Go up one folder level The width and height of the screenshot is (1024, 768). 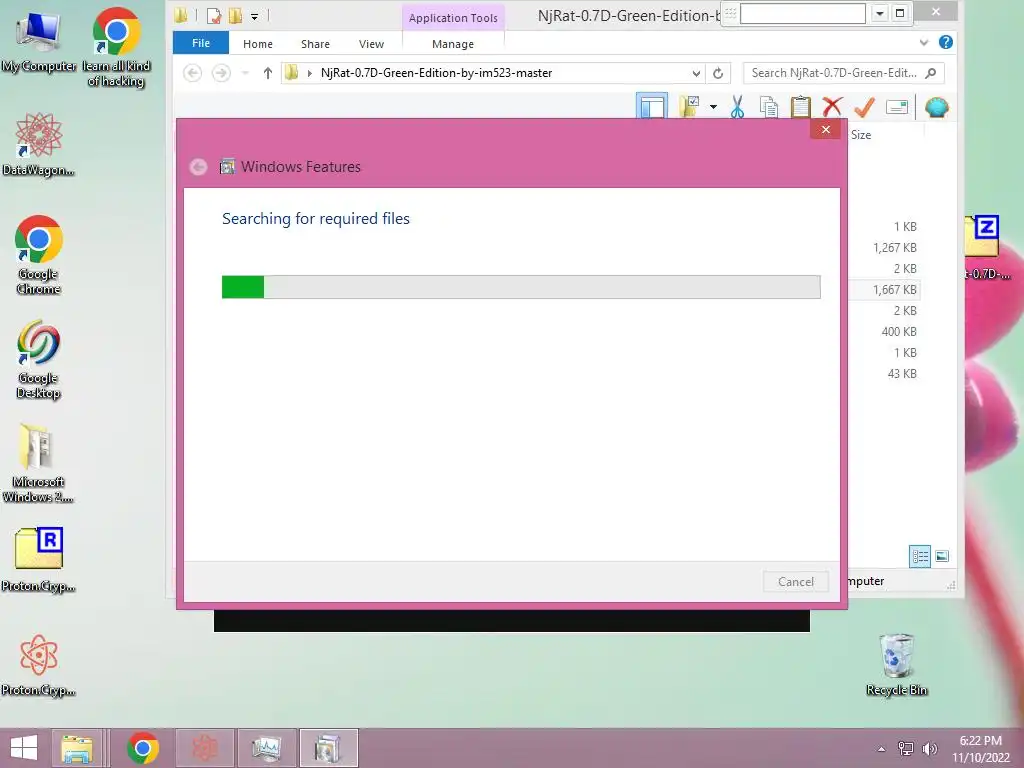(267, 73)
